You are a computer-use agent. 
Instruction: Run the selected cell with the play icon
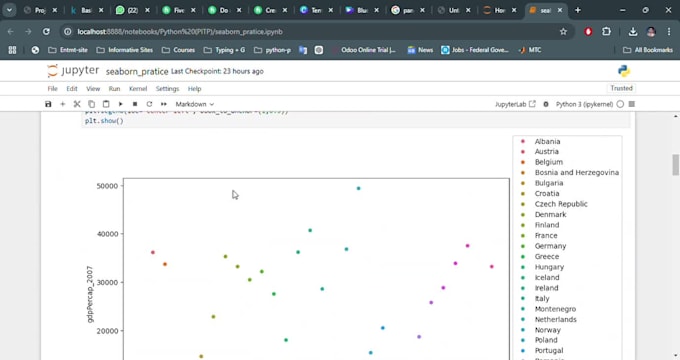pos(121,104)
